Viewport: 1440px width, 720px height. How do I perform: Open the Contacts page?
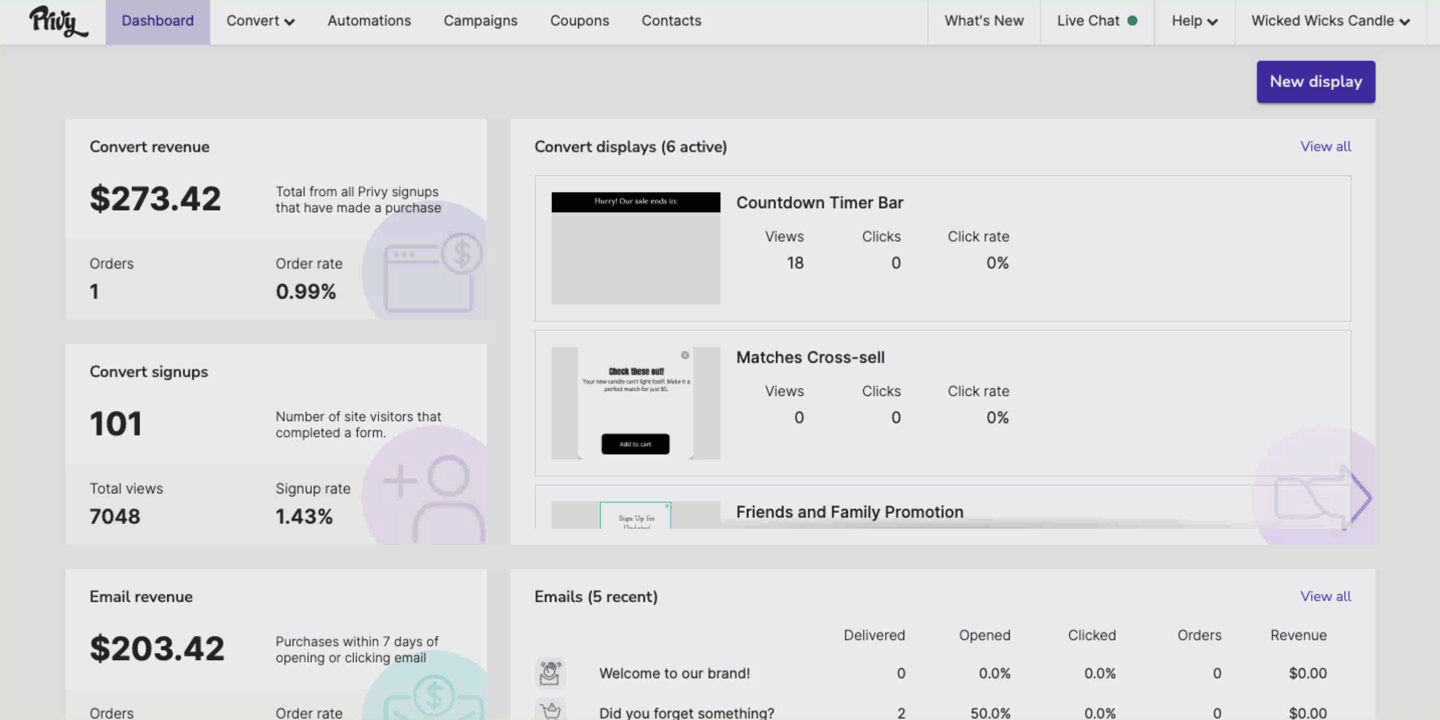pyautogui.click(x=671, y=21)
